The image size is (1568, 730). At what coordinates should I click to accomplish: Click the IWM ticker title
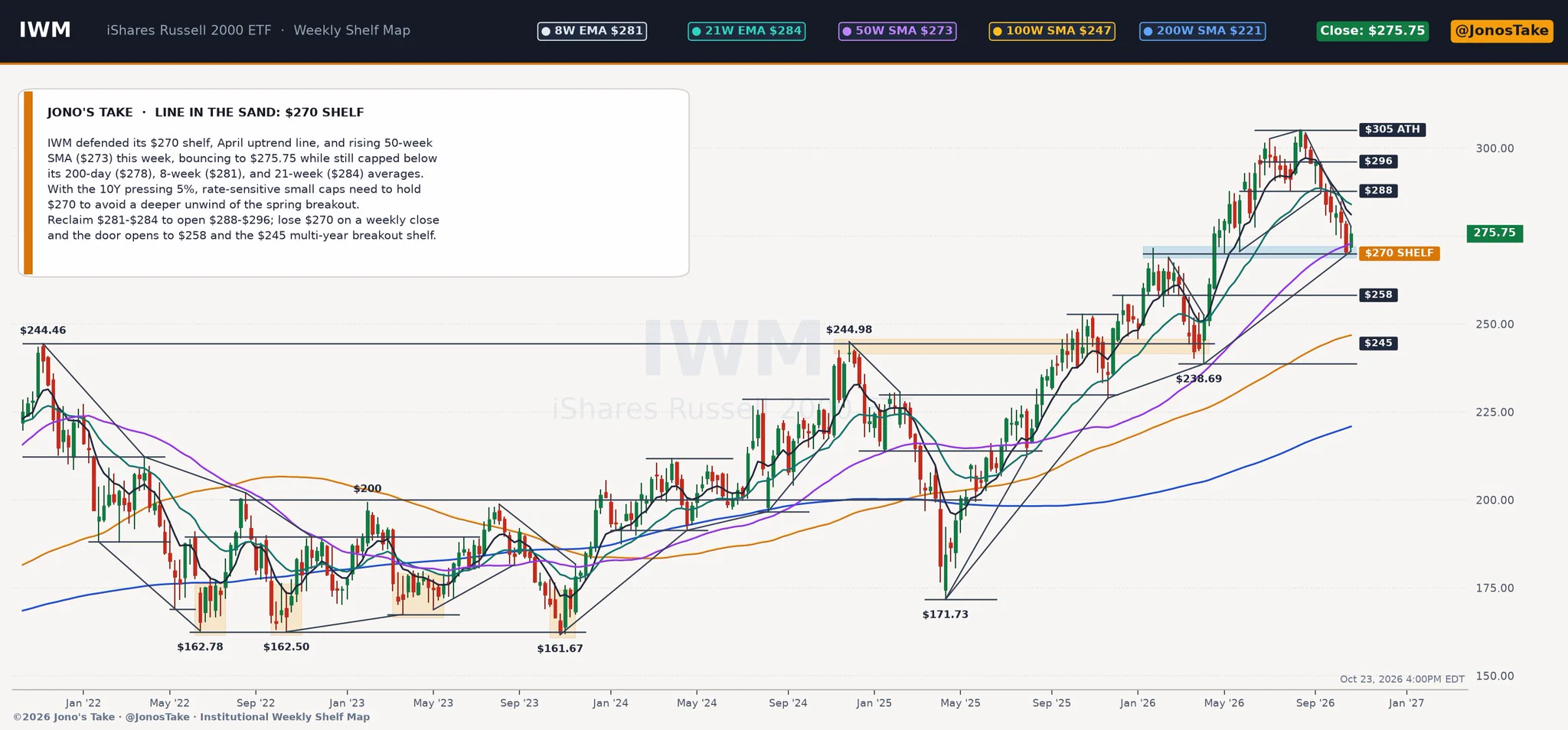(x=45, y=30)
